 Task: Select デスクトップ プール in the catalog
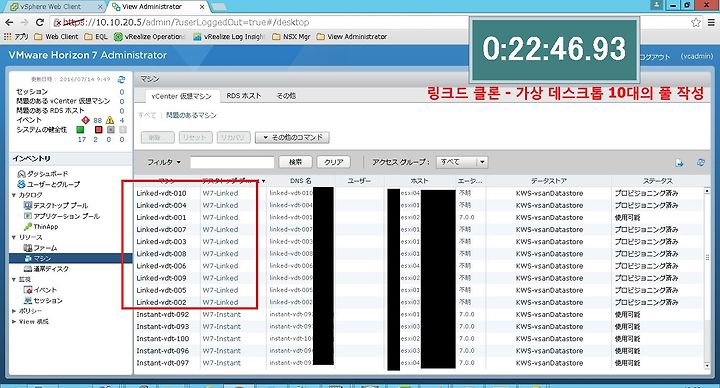pos(56,205)
